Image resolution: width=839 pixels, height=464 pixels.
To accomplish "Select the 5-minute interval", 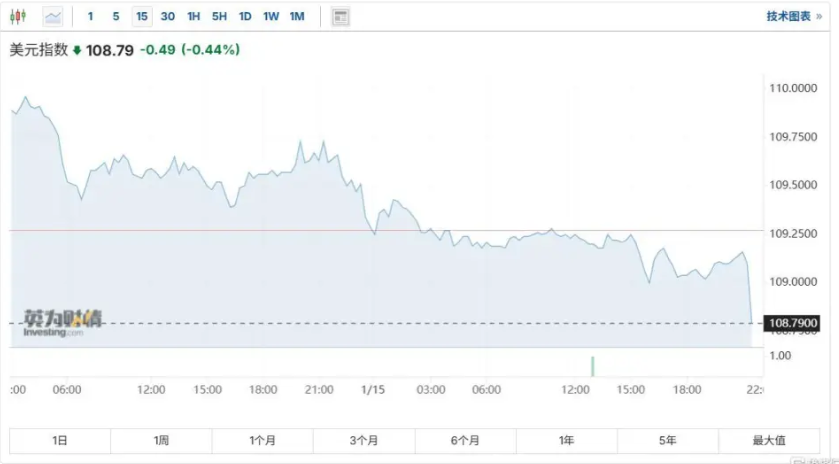I will tap(116, 17).
